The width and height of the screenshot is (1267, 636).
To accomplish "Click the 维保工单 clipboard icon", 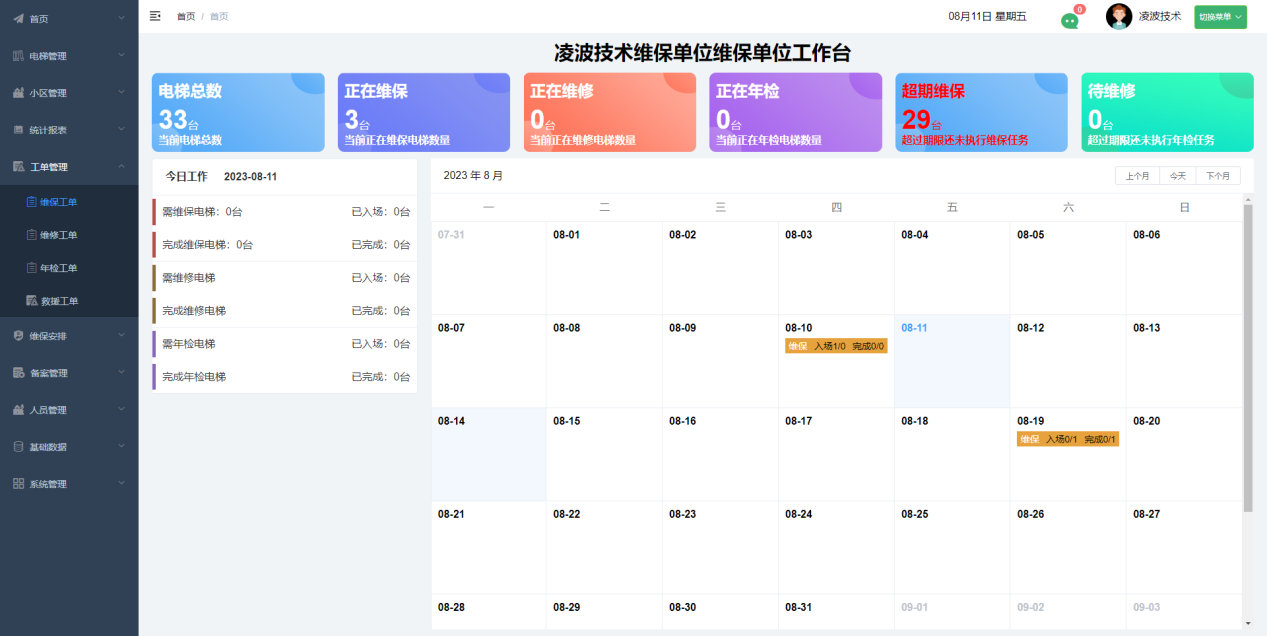I will [31, 202].
